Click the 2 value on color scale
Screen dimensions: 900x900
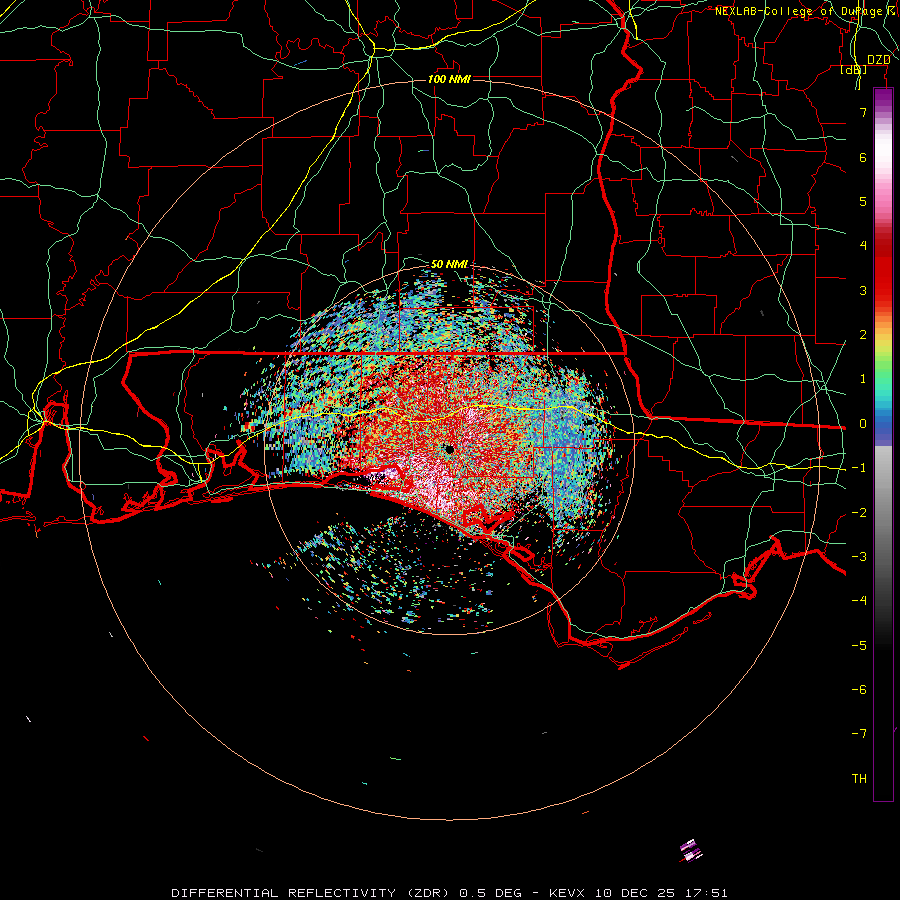[x=863, y=335]
